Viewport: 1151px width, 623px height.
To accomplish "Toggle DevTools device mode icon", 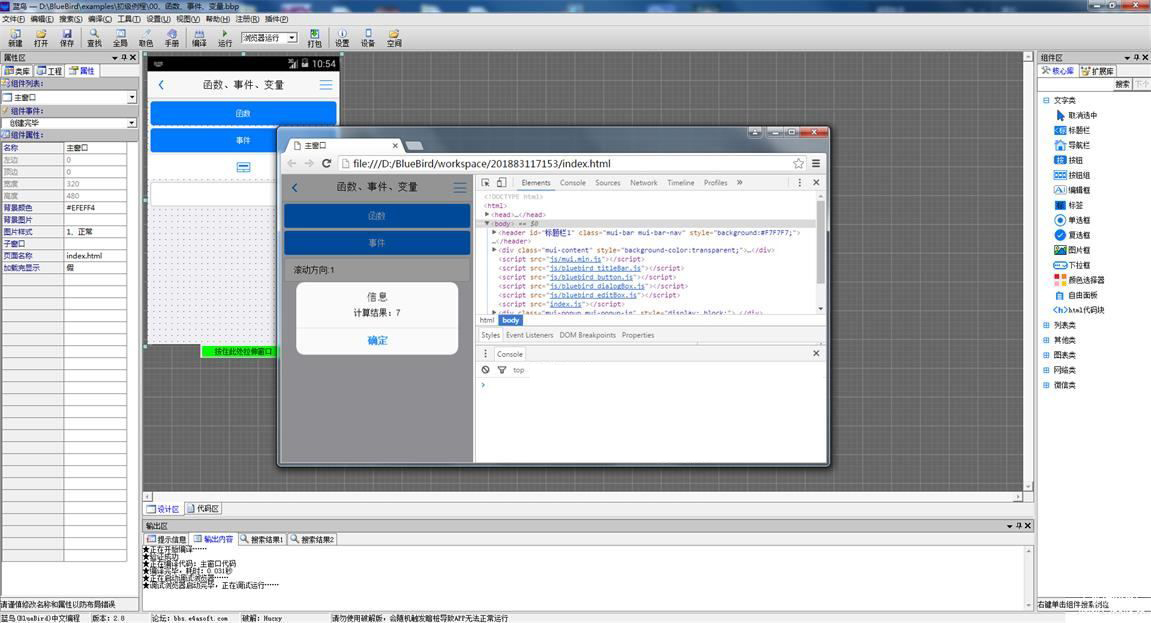I will pos(501,183).
